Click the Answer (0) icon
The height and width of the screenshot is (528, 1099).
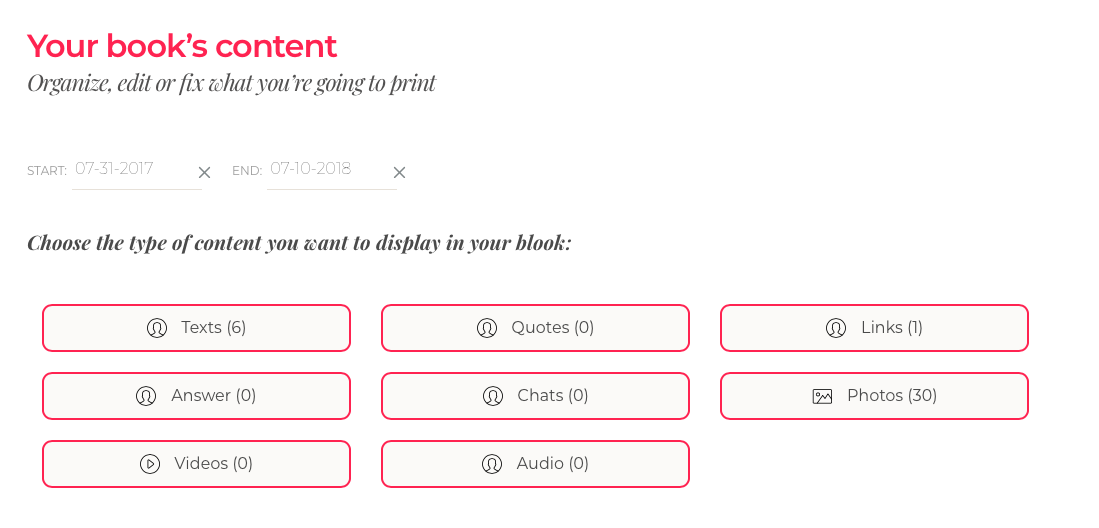[146, 396]
